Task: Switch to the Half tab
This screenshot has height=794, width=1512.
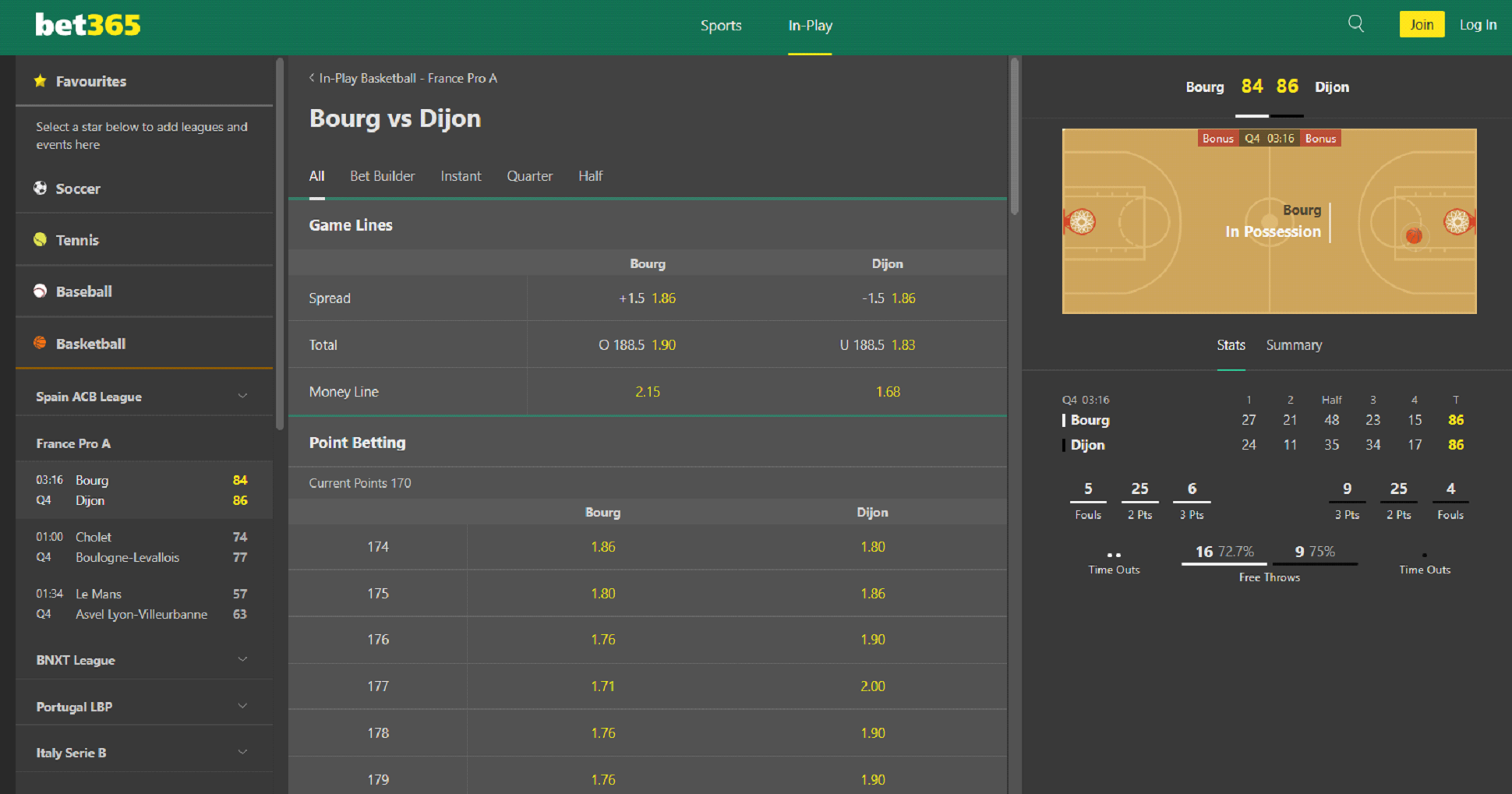Action: pyautogui.click(x=591, y=176)
